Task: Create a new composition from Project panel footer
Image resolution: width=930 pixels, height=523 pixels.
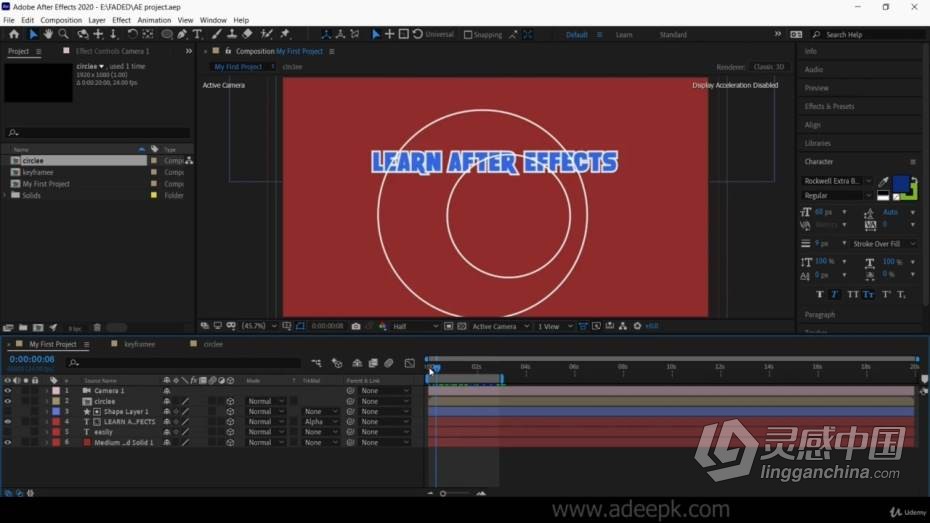Action: 38,327
